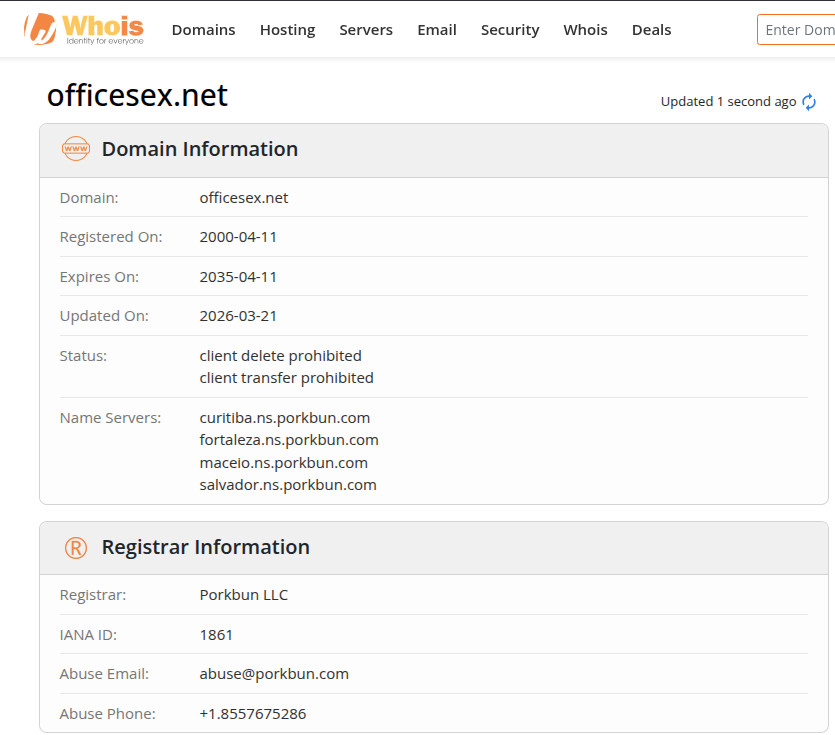The width and height of the screenshot is (835, 735).
Task: Click the salvador.ns.porkbun.com name server entry
Action: tap(288, 485)
